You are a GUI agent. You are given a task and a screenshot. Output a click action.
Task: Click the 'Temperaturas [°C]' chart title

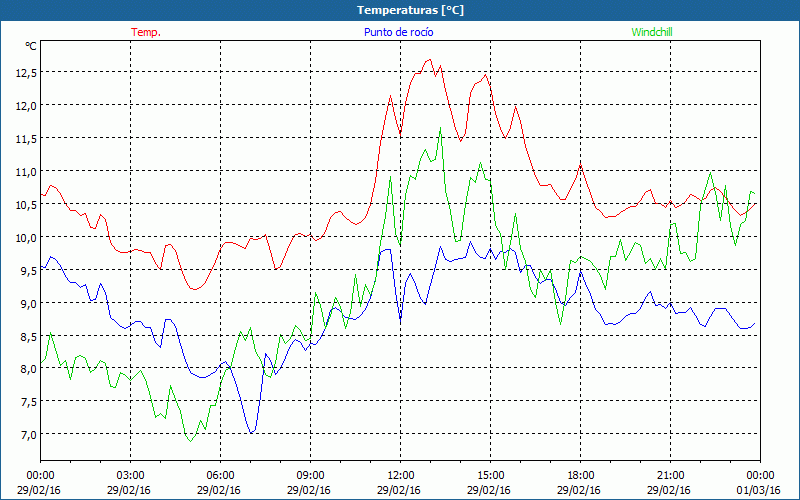coord(410,10)
